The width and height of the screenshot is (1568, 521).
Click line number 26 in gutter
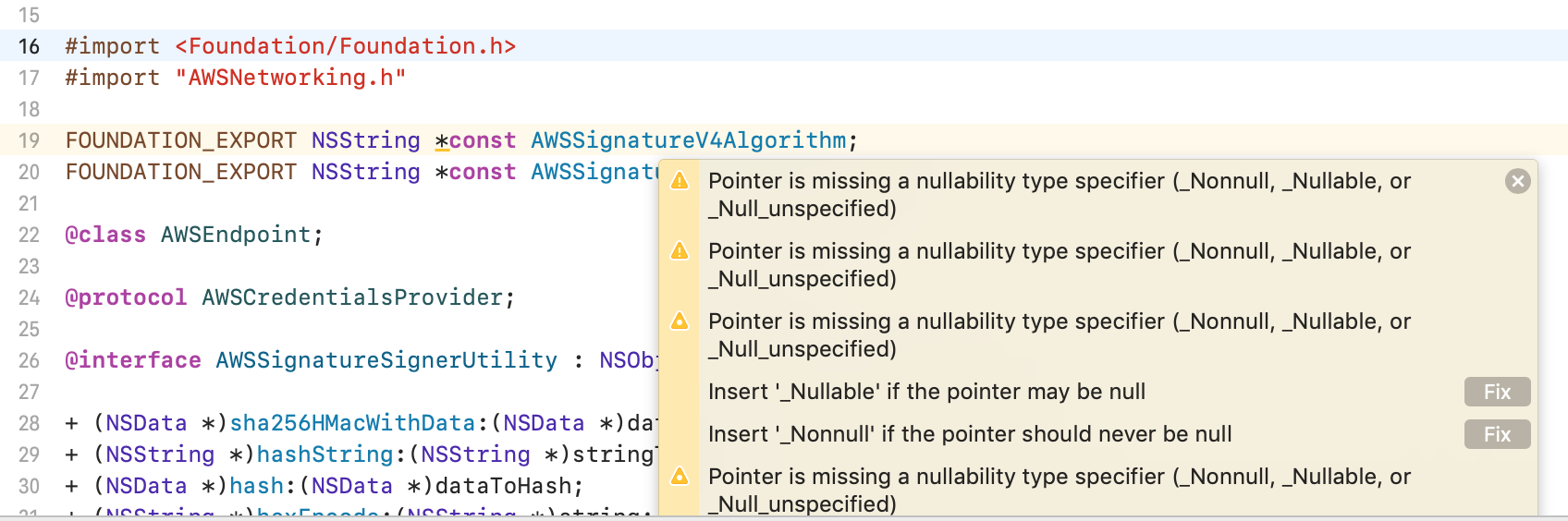point(29,360)
